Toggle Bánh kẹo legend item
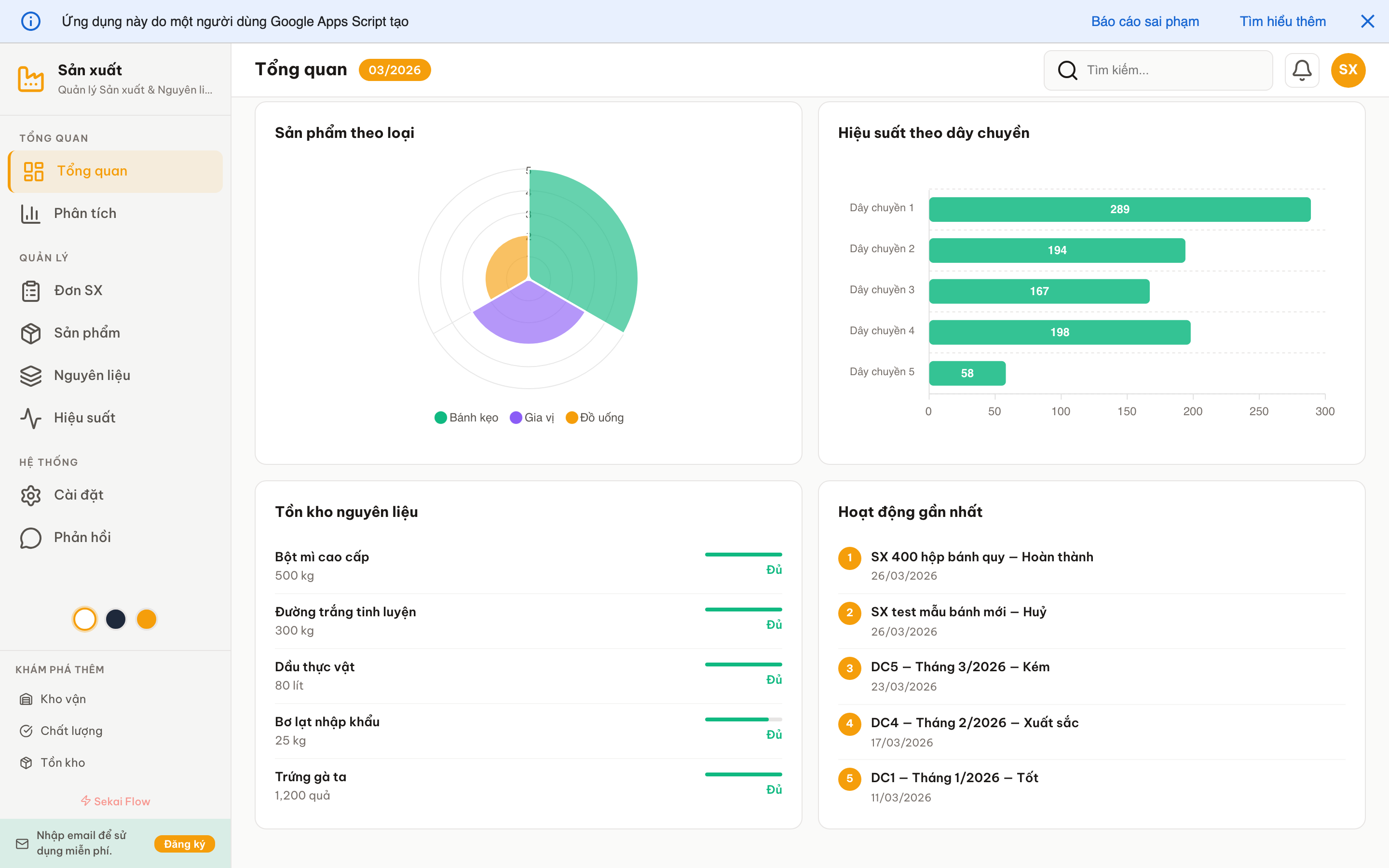Viewport: 1389px width, 868px height. 466,417
